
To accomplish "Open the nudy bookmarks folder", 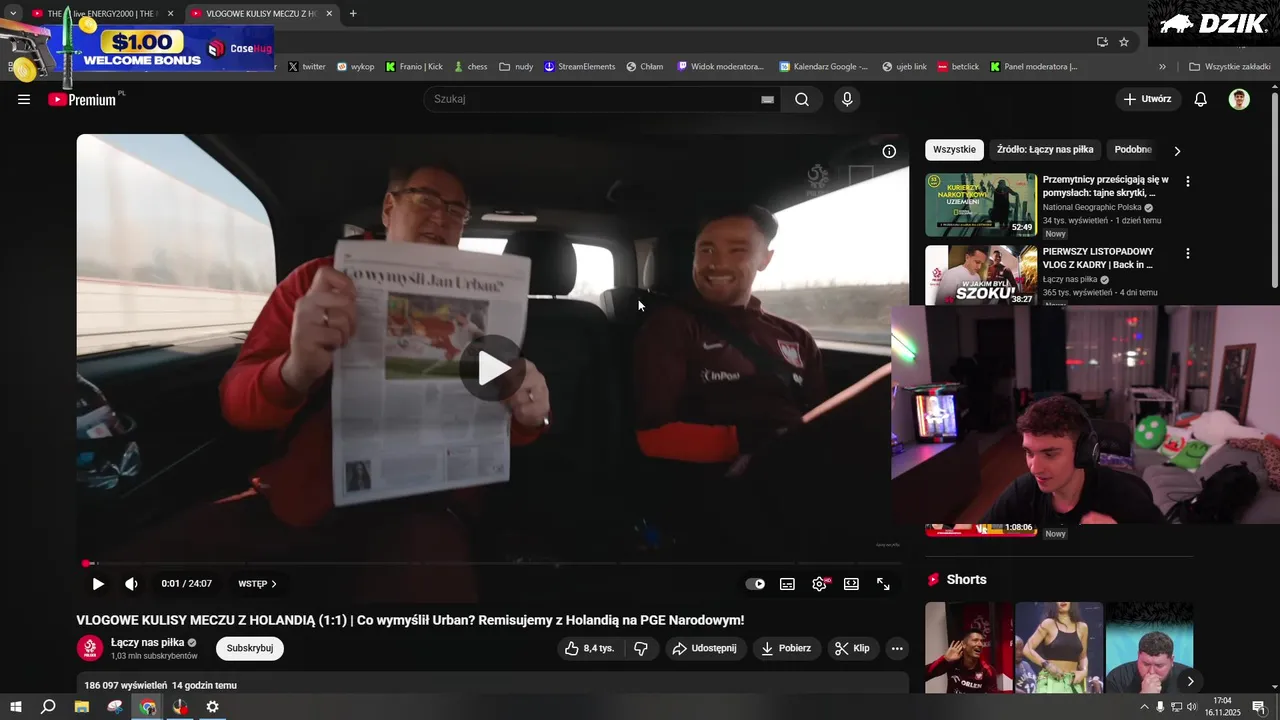I will coord(517,67).
